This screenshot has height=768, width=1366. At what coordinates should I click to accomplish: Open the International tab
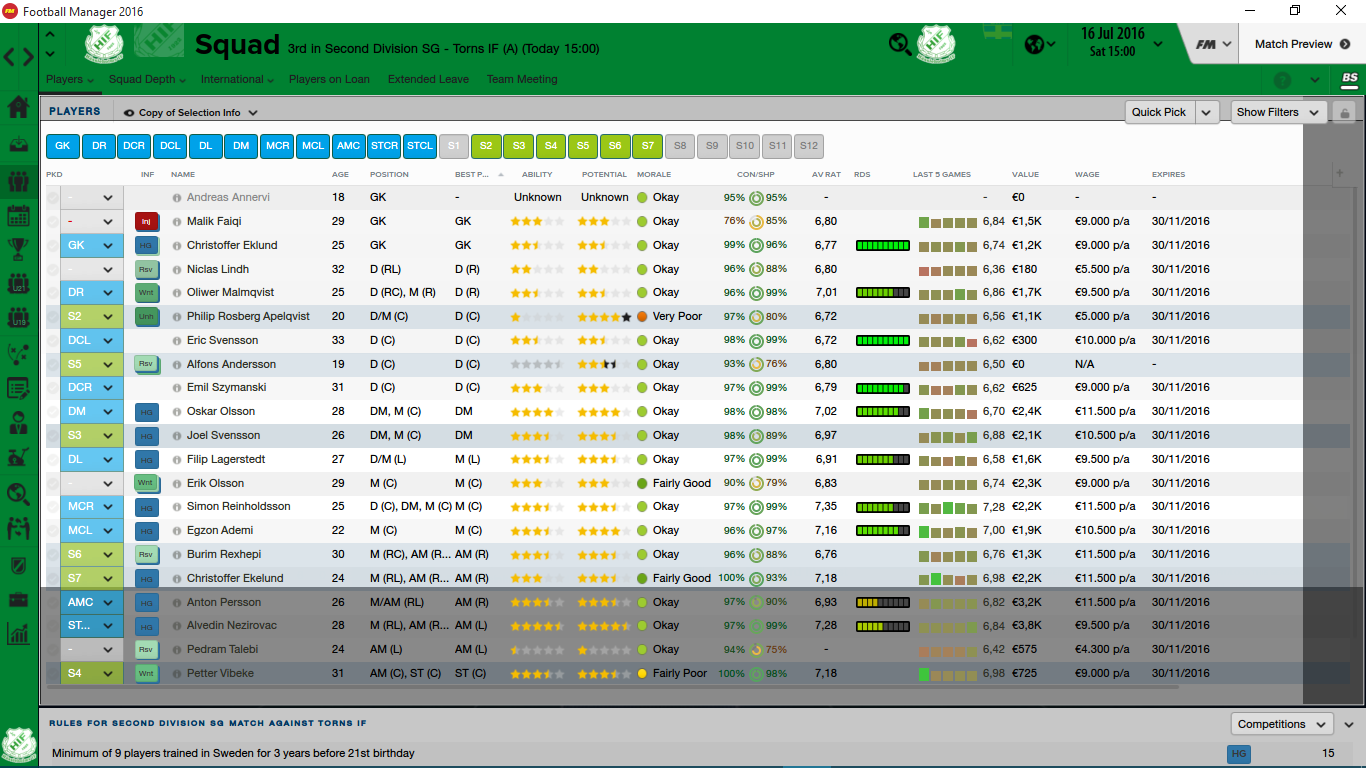coord(238,80)
